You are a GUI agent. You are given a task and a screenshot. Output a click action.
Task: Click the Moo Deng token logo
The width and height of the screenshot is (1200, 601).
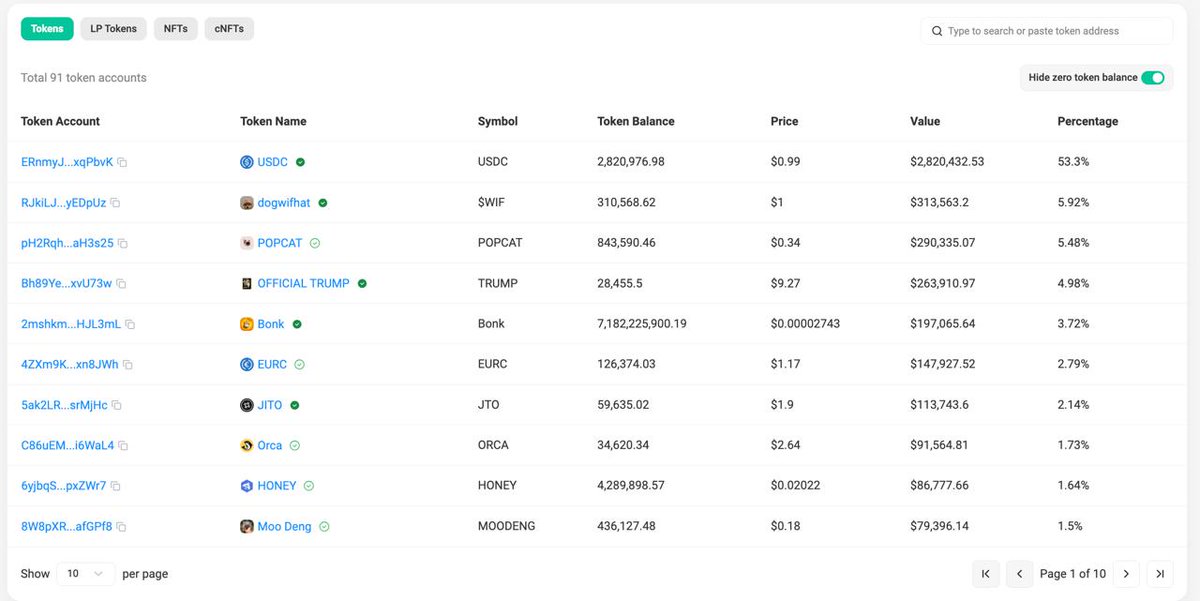247,527
